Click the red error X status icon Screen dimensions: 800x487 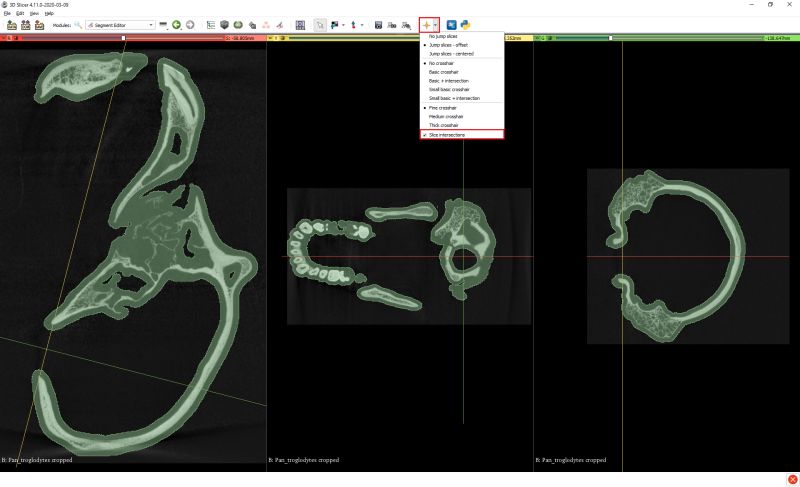coord(792,479)
